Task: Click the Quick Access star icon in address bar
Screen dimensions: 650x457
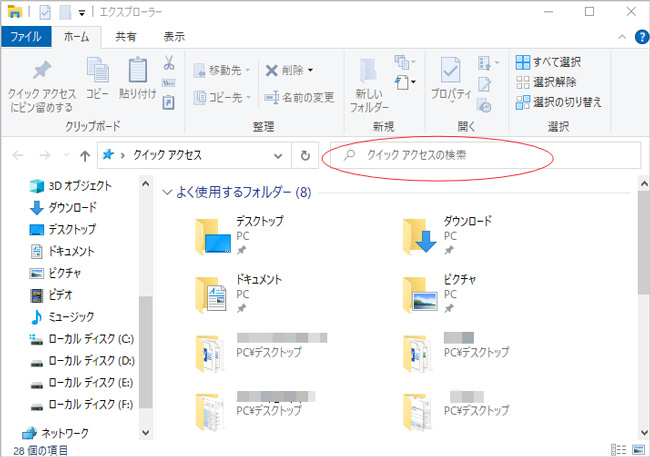Action: pos(108,155)
